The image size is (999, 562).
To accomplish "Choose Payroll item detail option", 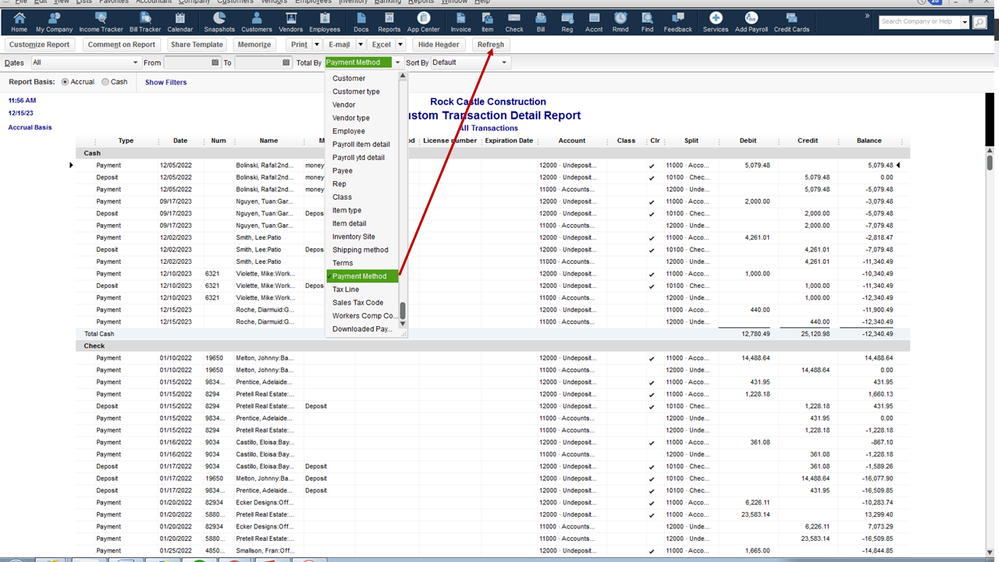I will pyautogui.click(x=361, y=144).
